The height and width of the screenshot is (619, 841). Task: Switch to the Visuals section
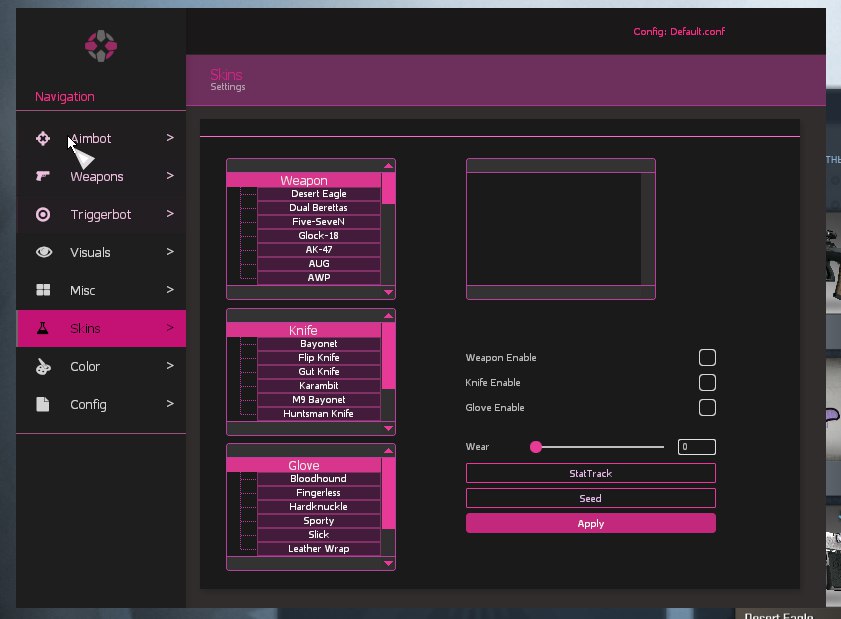pyautogui.click(x=101, y=253)
